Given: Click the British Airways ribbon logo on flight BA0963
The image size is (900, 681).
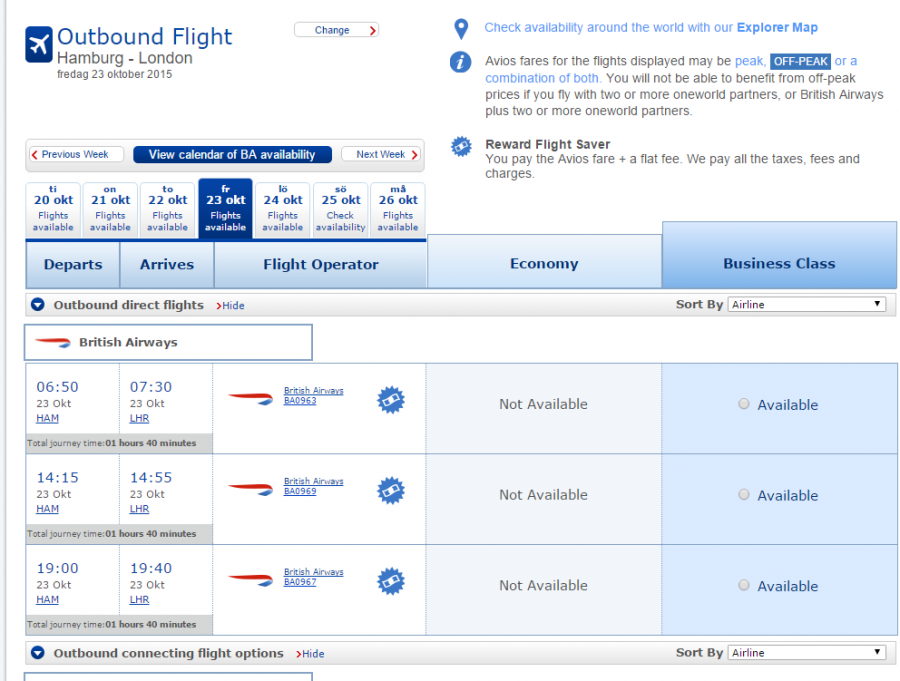Looking at the screenshot, I should tap(250, 398).
